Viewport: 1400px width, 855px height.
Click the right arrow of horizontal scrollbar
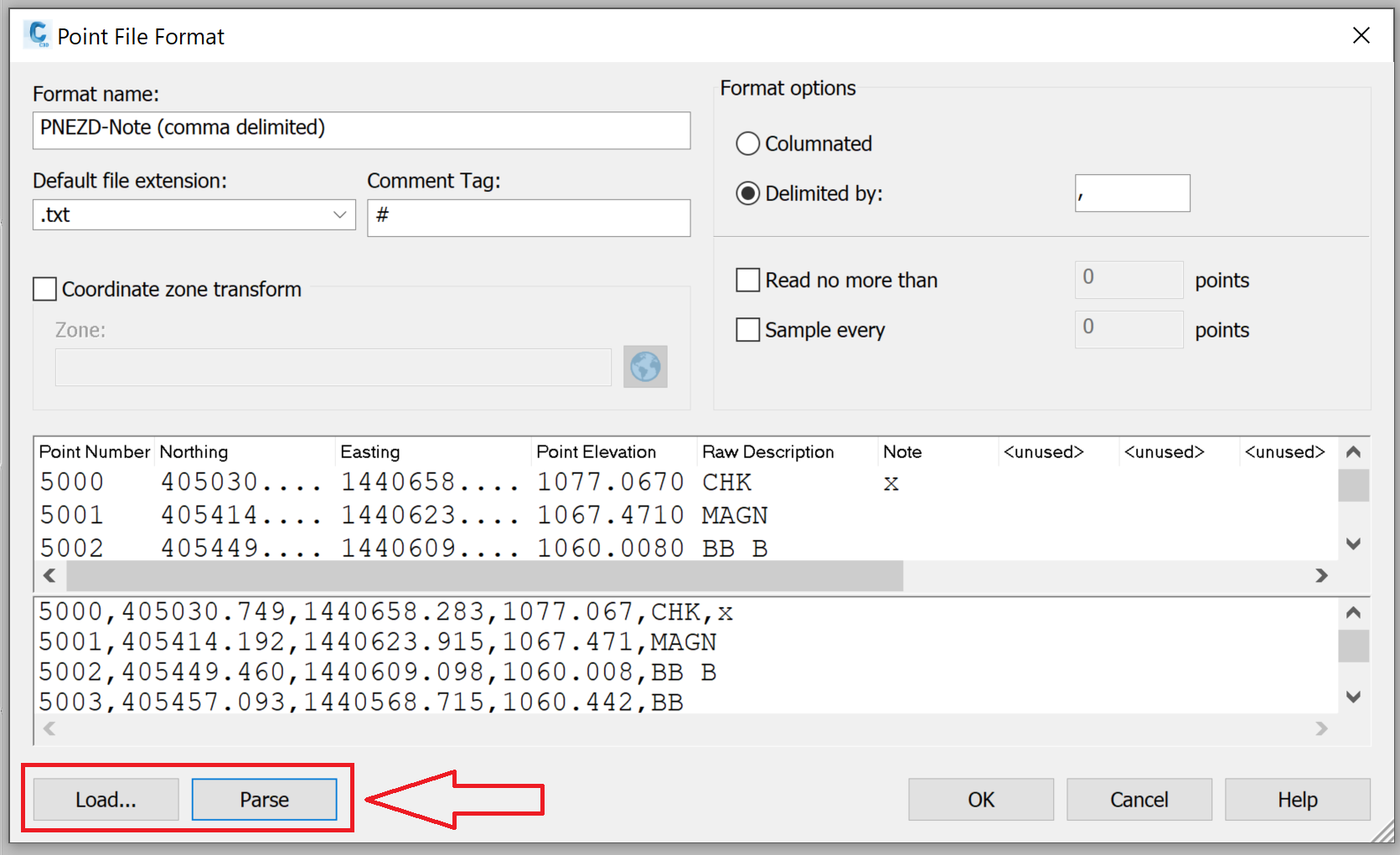tap(1323, 575)
